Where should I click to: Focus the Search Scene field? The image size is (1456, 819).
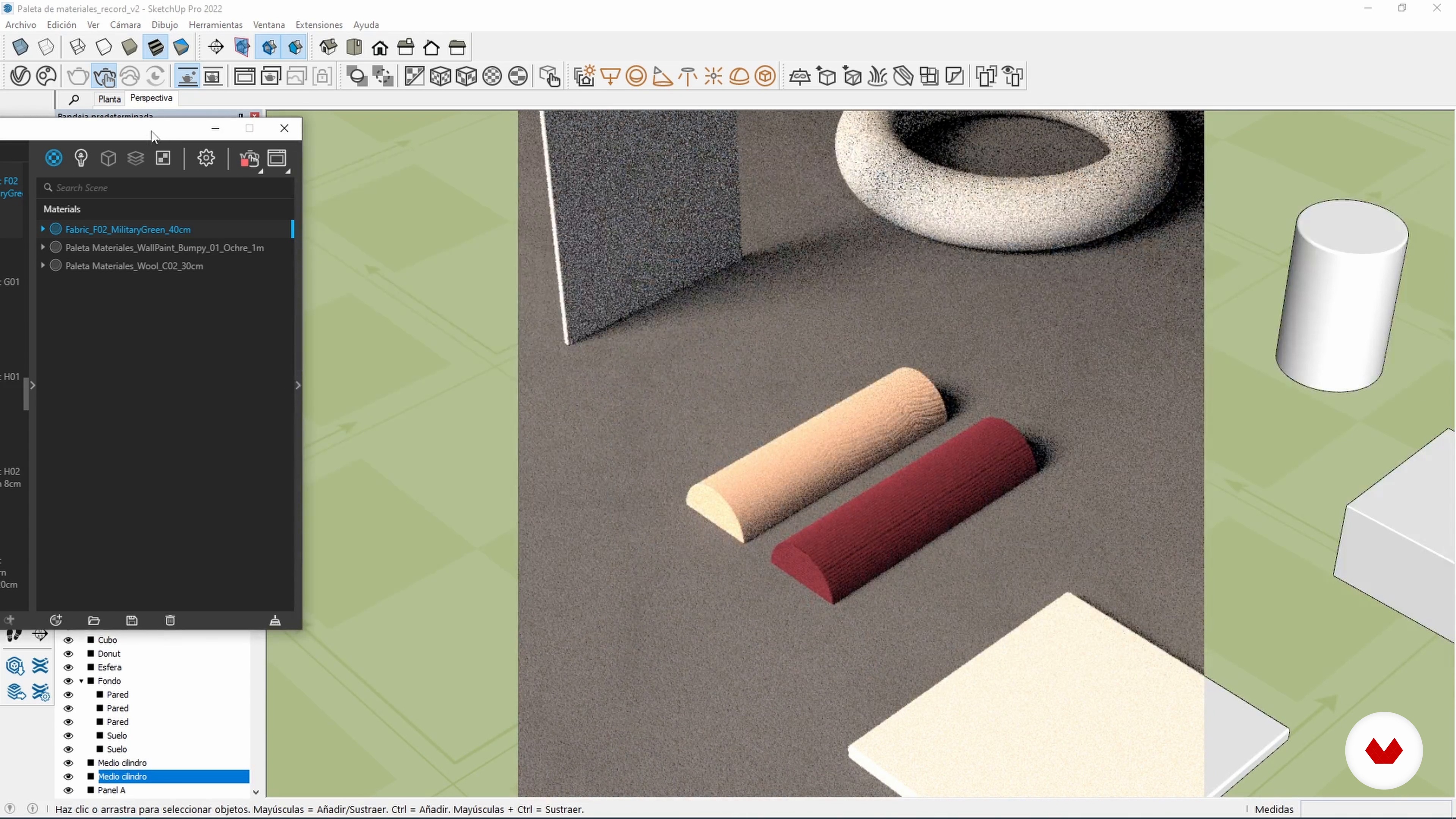pos(165,188)
